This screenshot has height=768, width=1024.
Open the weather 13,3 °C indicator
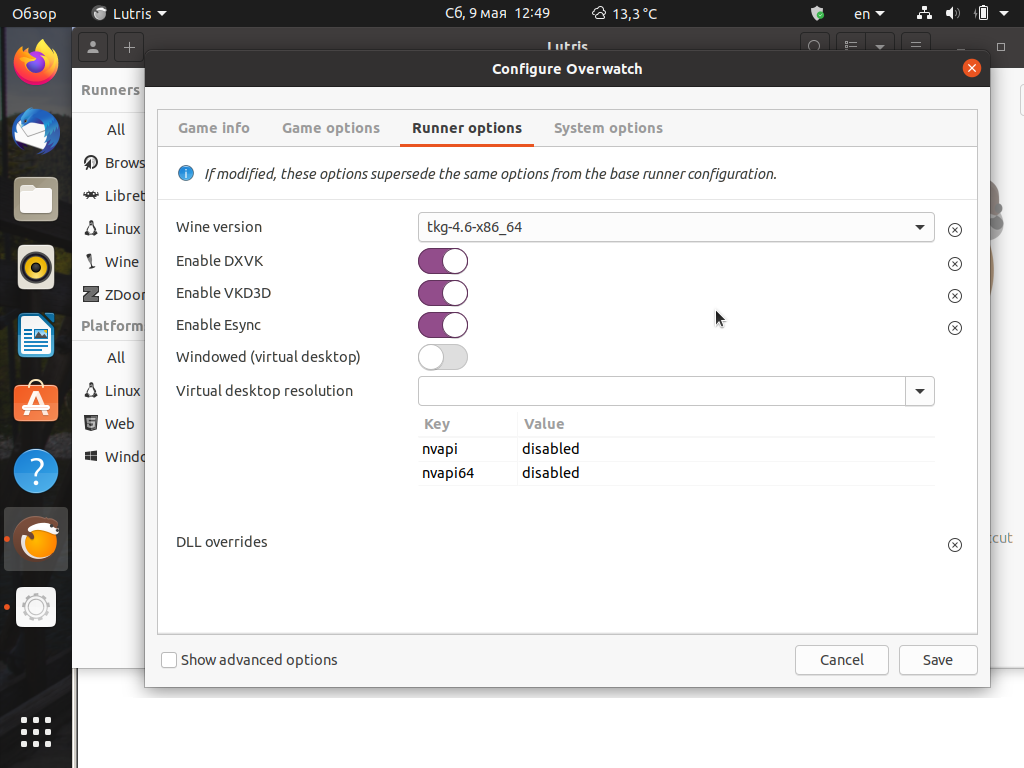624,13
